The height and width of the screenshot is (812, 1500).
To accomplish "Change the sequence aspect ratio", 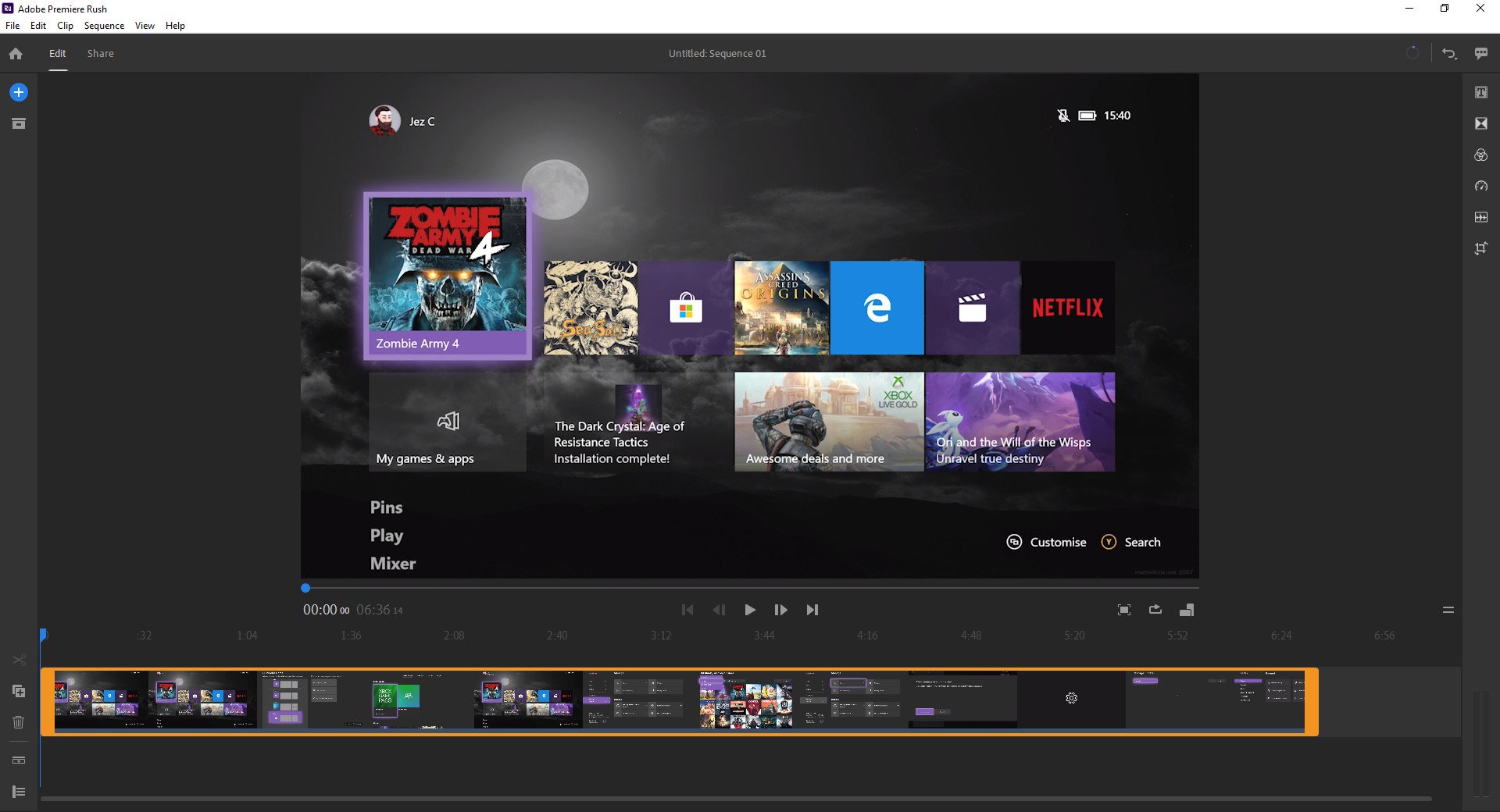I will (x=1187, y=610).
